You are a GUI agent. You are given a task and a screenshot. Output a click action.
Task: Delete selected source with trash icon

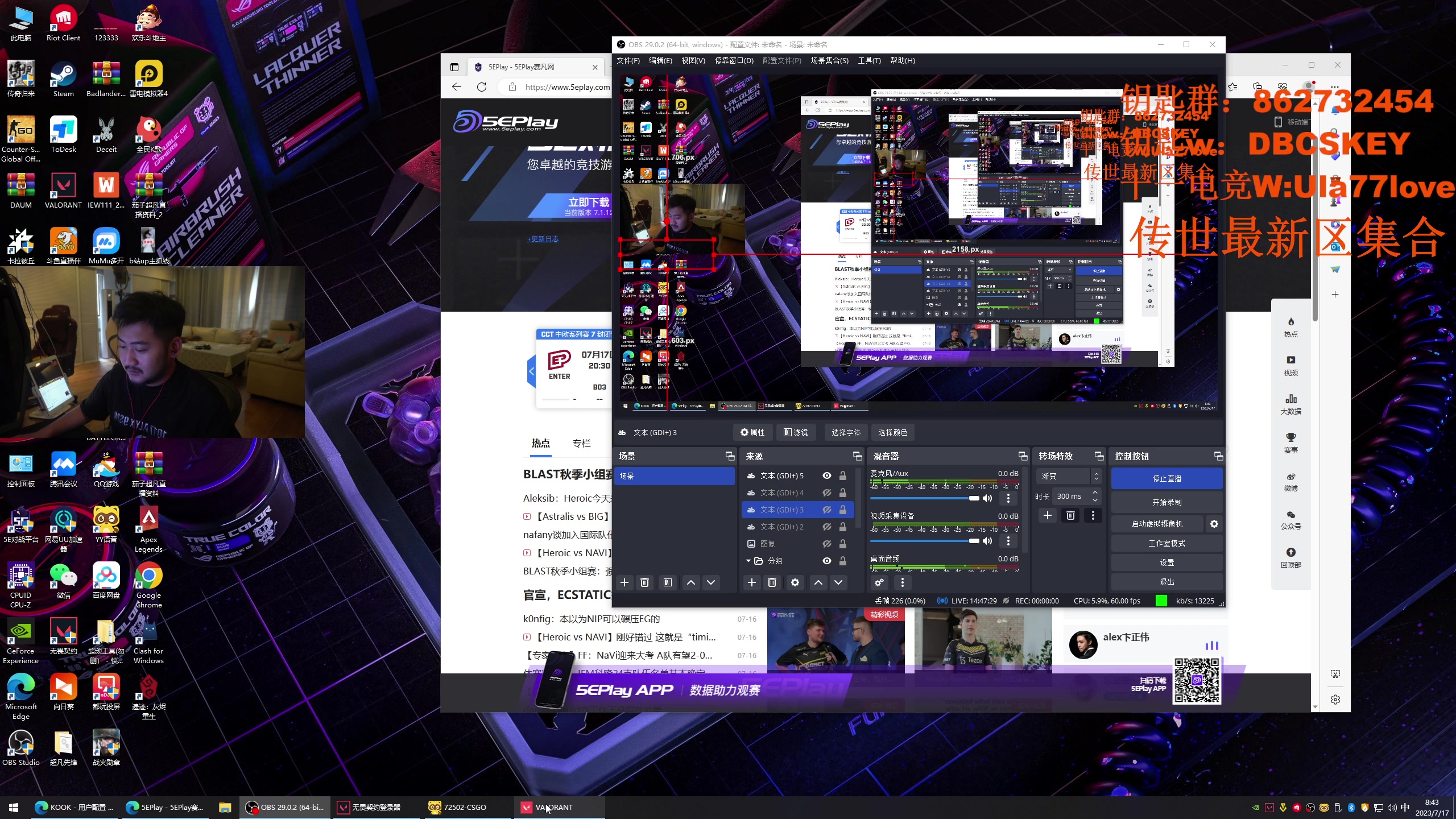click(772, 582)
